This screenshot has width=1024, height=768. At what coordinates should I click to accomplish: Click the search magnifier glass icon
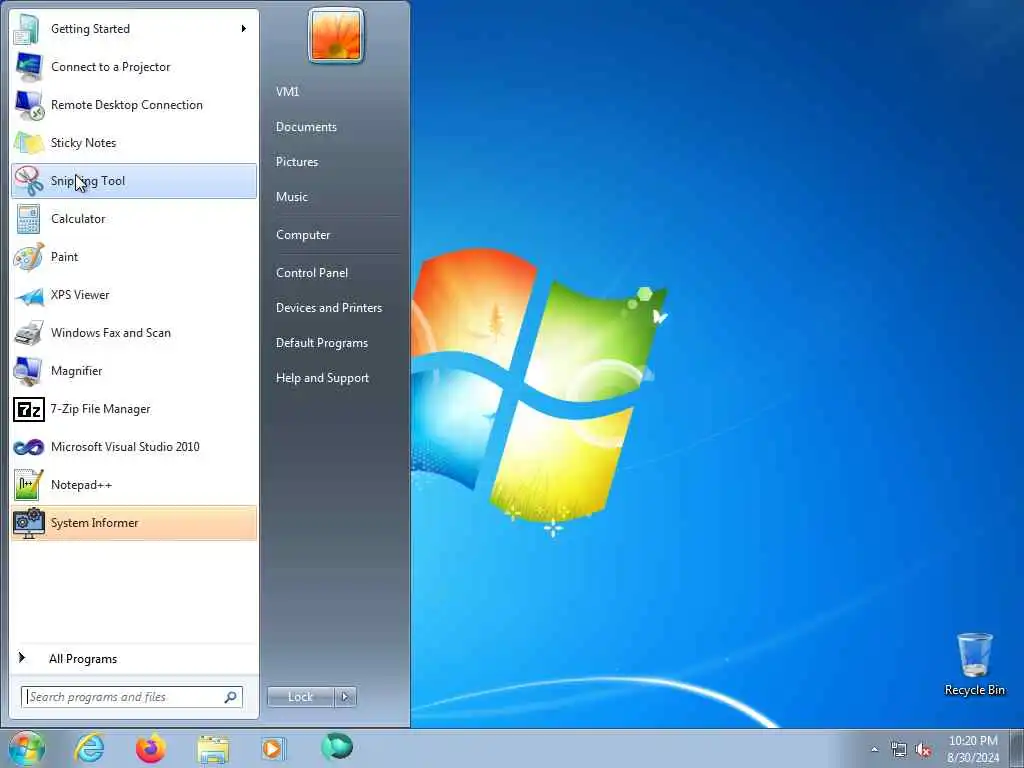pyautogui.click(x=231, y=697)
